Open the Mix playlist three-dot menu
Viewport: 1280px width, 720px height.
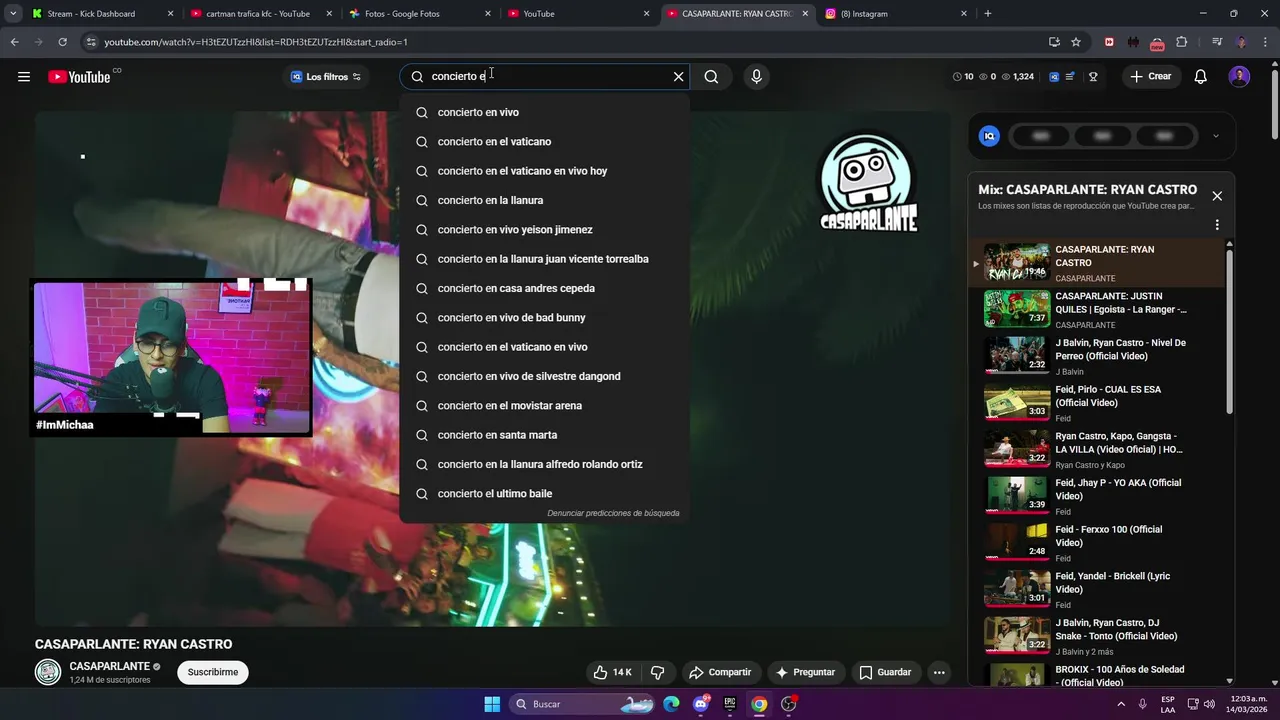(1217, 225)
